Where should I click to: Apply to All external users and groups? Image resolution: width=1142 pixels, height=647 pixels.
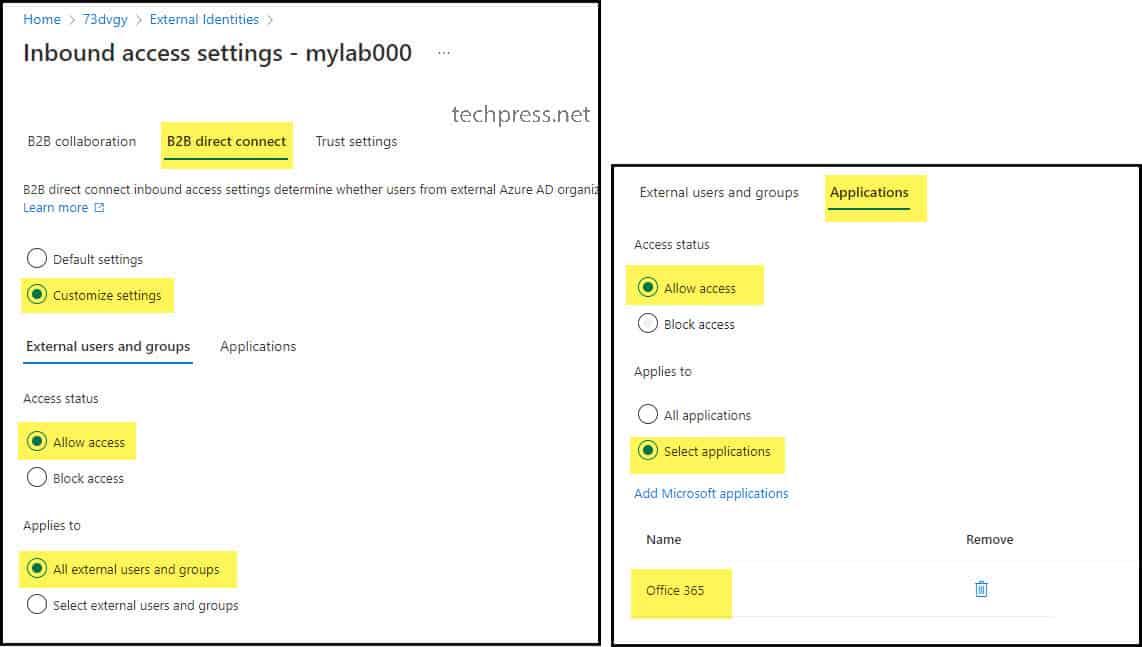click(37, 568)
